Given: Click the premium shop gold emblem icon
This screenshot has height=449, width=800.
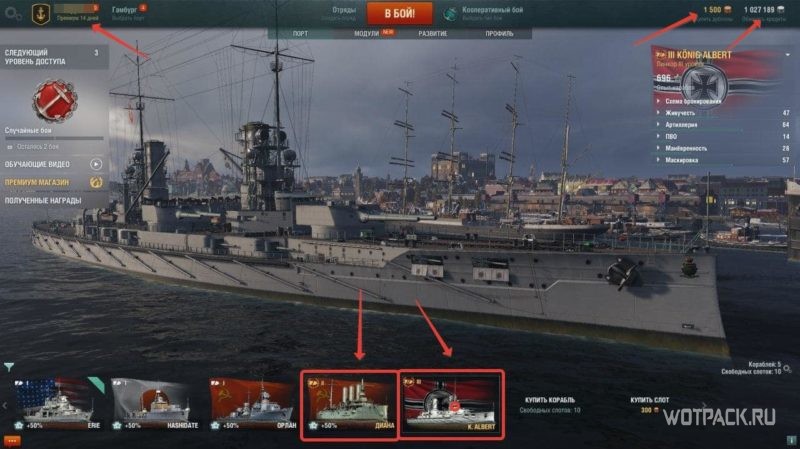Looking at the screenshot, I should click(96, 182).
